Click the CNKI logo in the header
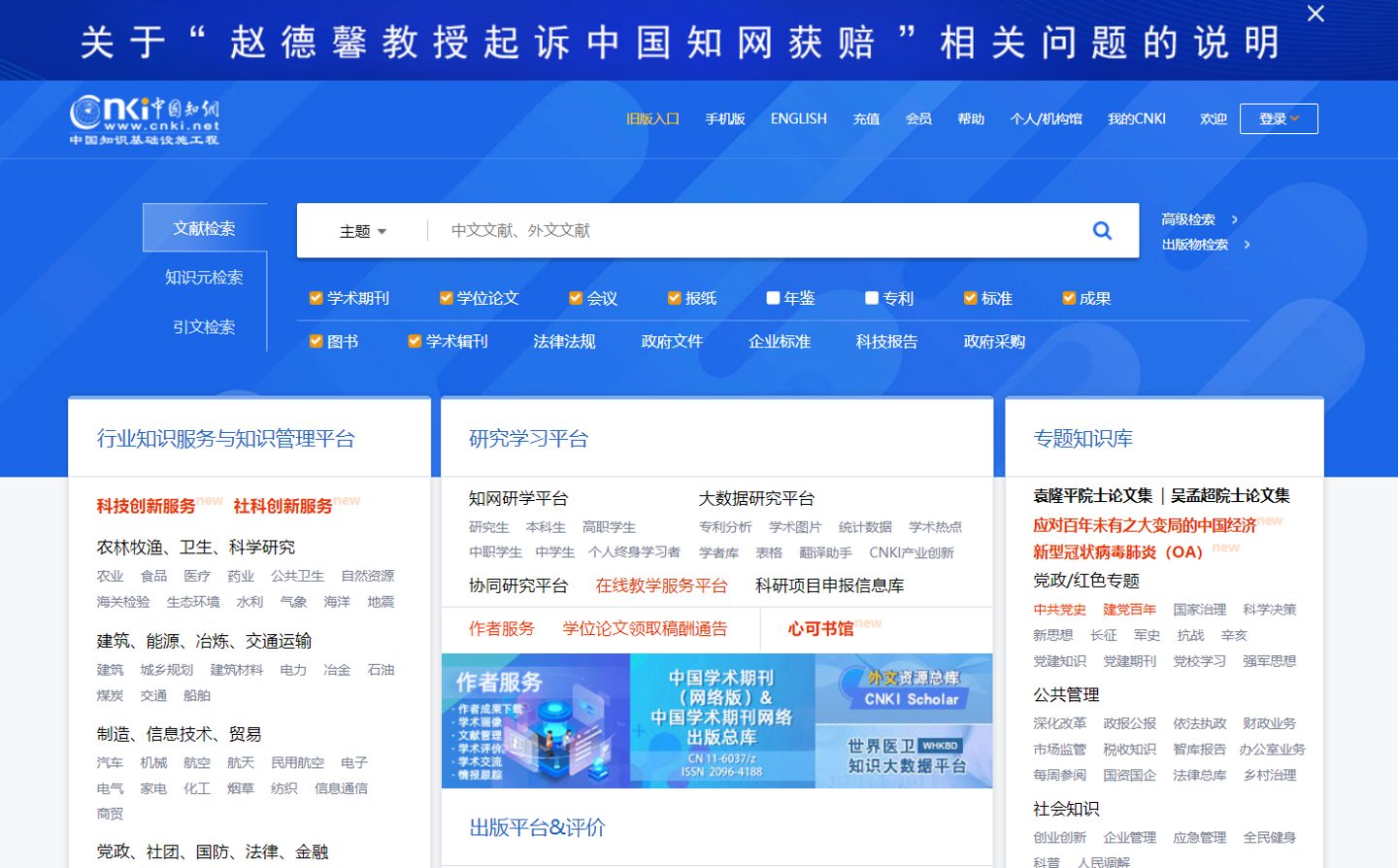The image size is (1398, 868). pos(146,118)
